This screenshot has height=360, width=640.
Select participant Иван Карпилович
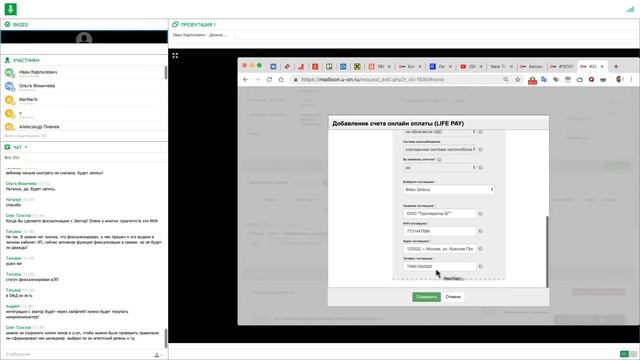[x=38, y=72]
